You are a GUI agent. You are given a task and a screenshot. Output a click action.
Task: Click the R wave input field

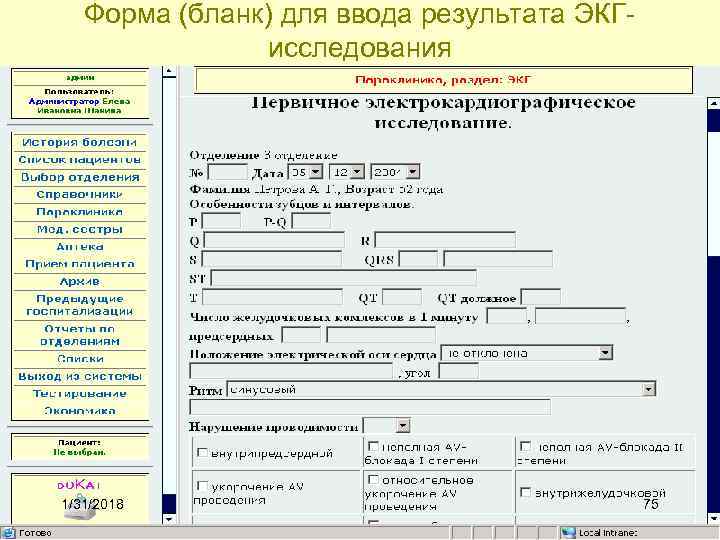click(445, 240)
